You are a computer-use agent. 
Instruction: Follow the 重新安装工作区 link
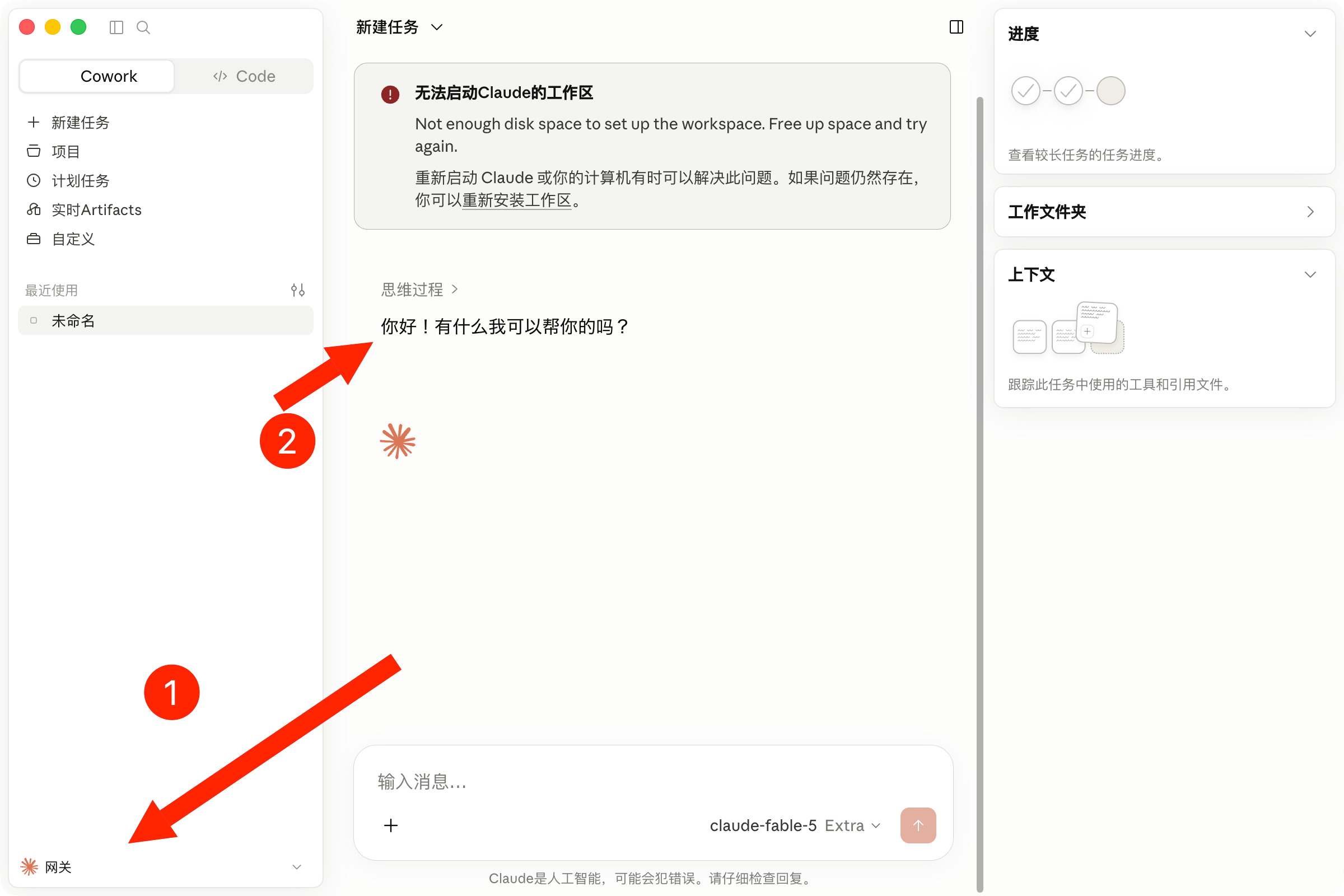(x=516, y=200)
